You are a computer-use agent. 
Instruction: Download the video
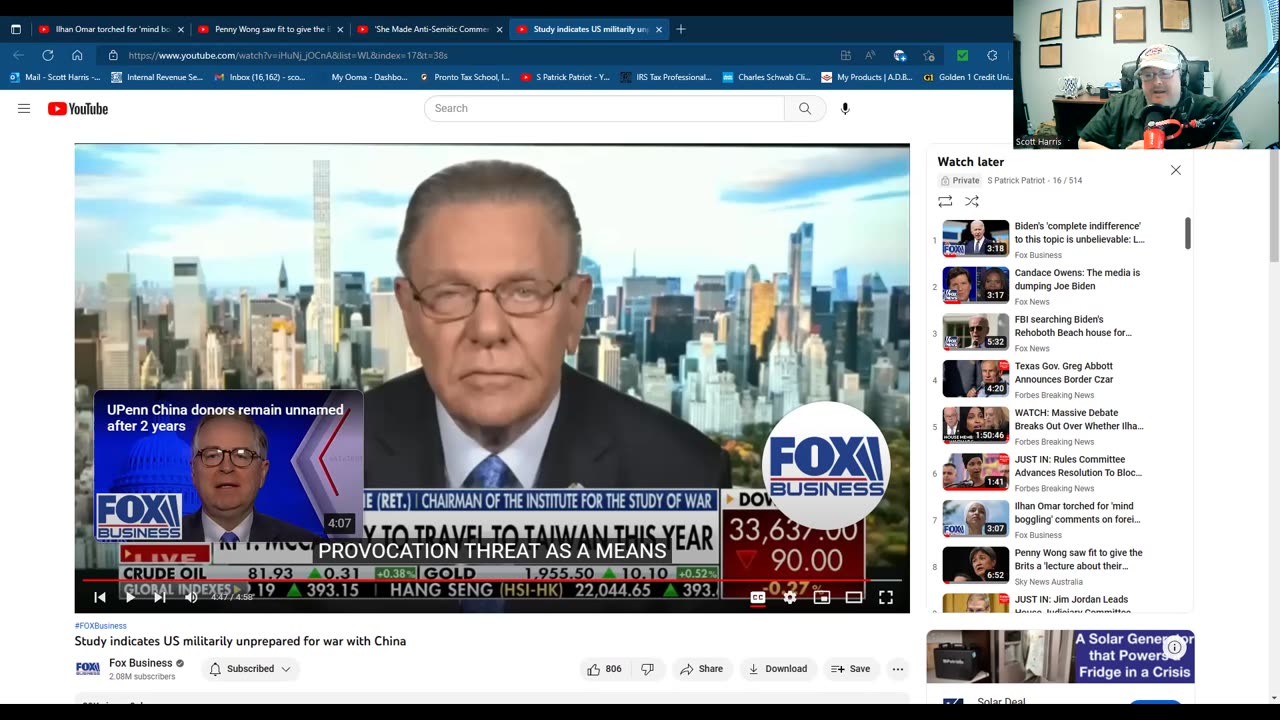click(x=778, y=669)
